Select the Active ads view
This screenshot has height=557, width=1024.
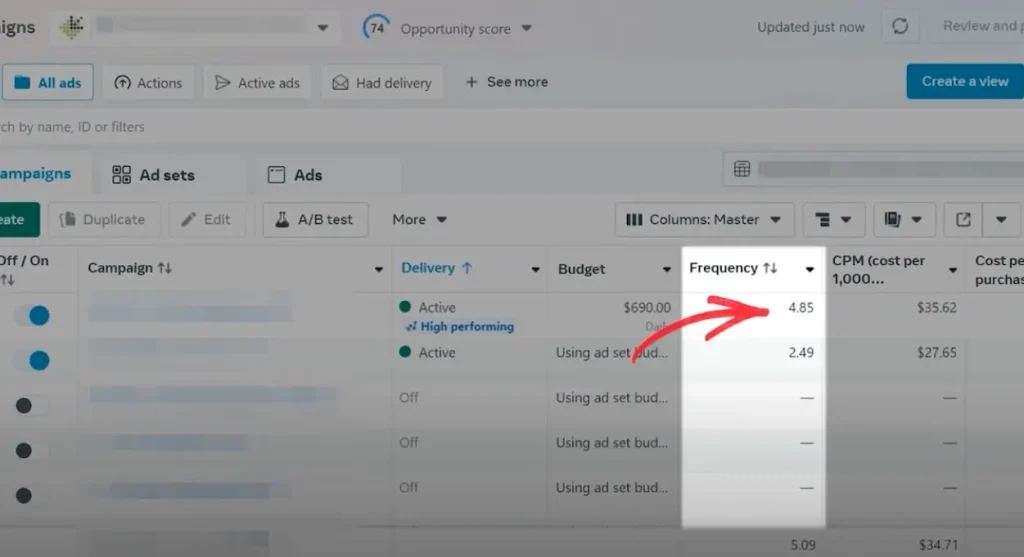point(257,82)
